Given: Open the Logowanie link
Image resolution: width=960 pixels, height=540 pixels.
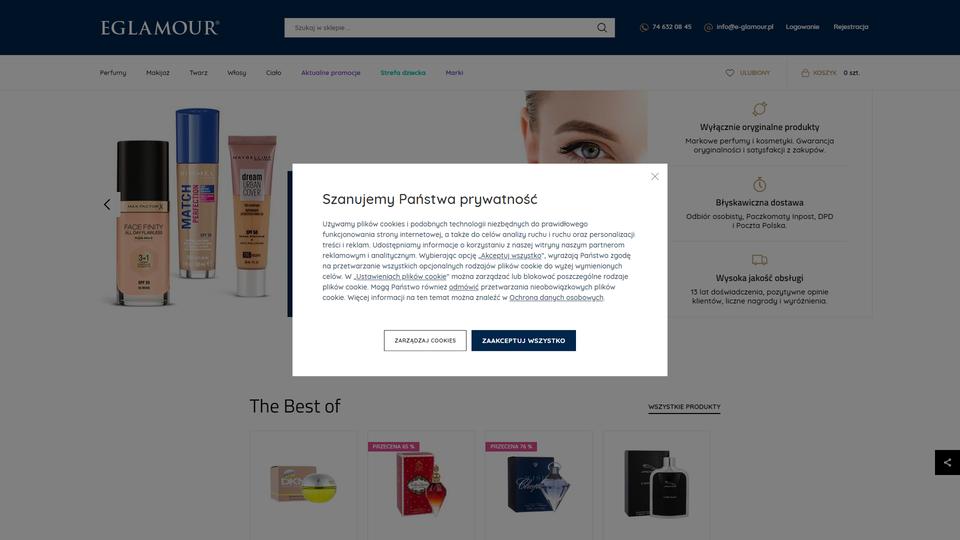Looking at the screenshot, I should tap(802, 27).
